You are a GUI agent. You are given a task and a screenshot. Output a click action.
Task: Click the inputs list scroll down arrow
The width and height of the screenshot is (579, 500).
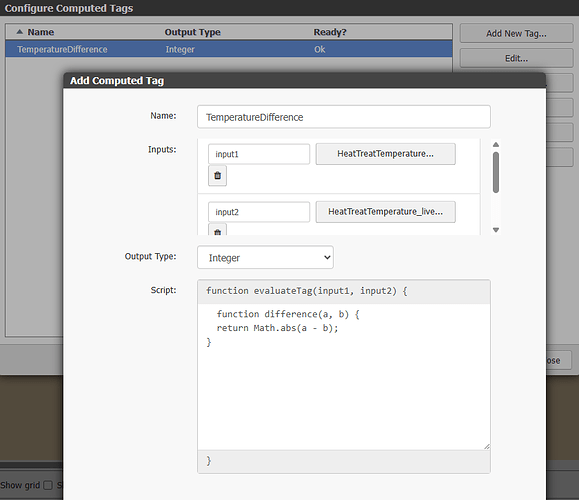point(496,230)
